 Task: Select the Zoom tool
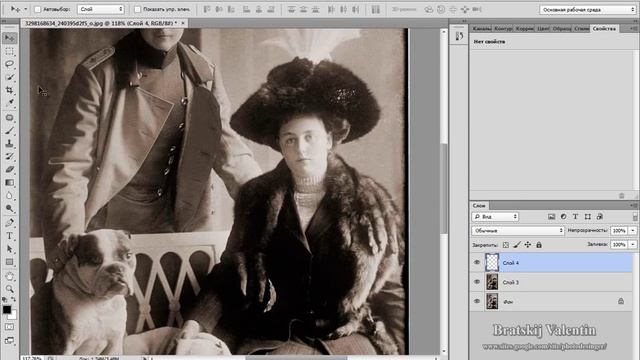click(9, 289)
